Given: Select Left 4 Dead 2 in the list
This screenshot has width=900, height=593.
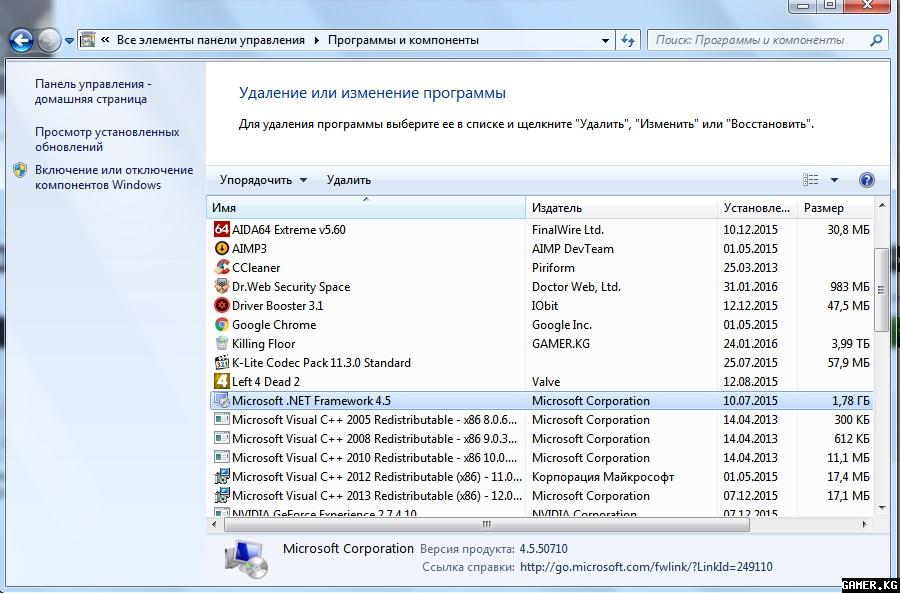Looking at the screenshot, I should point(266,381).
